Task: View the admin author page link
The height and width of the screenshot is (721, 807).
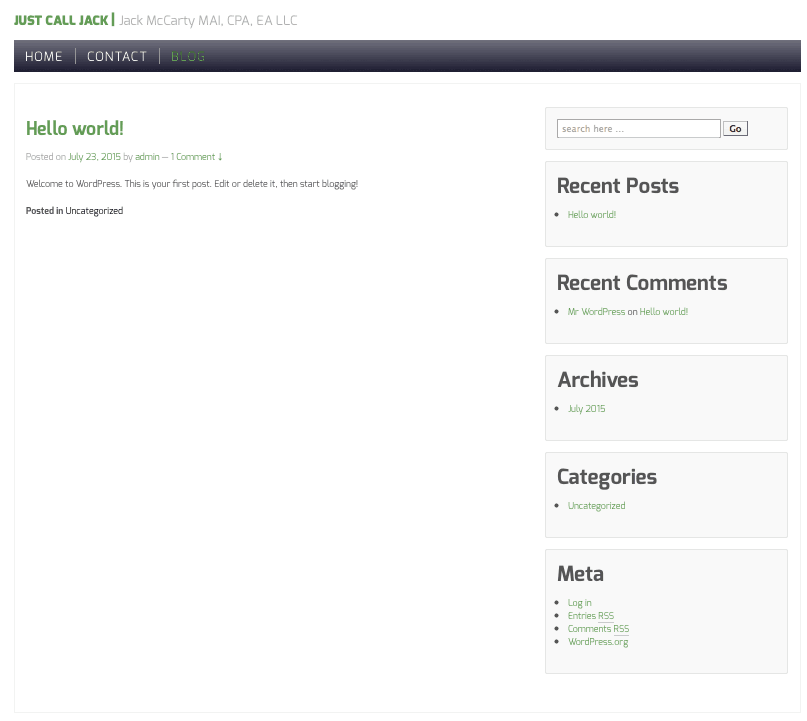Action: (147, 157)
